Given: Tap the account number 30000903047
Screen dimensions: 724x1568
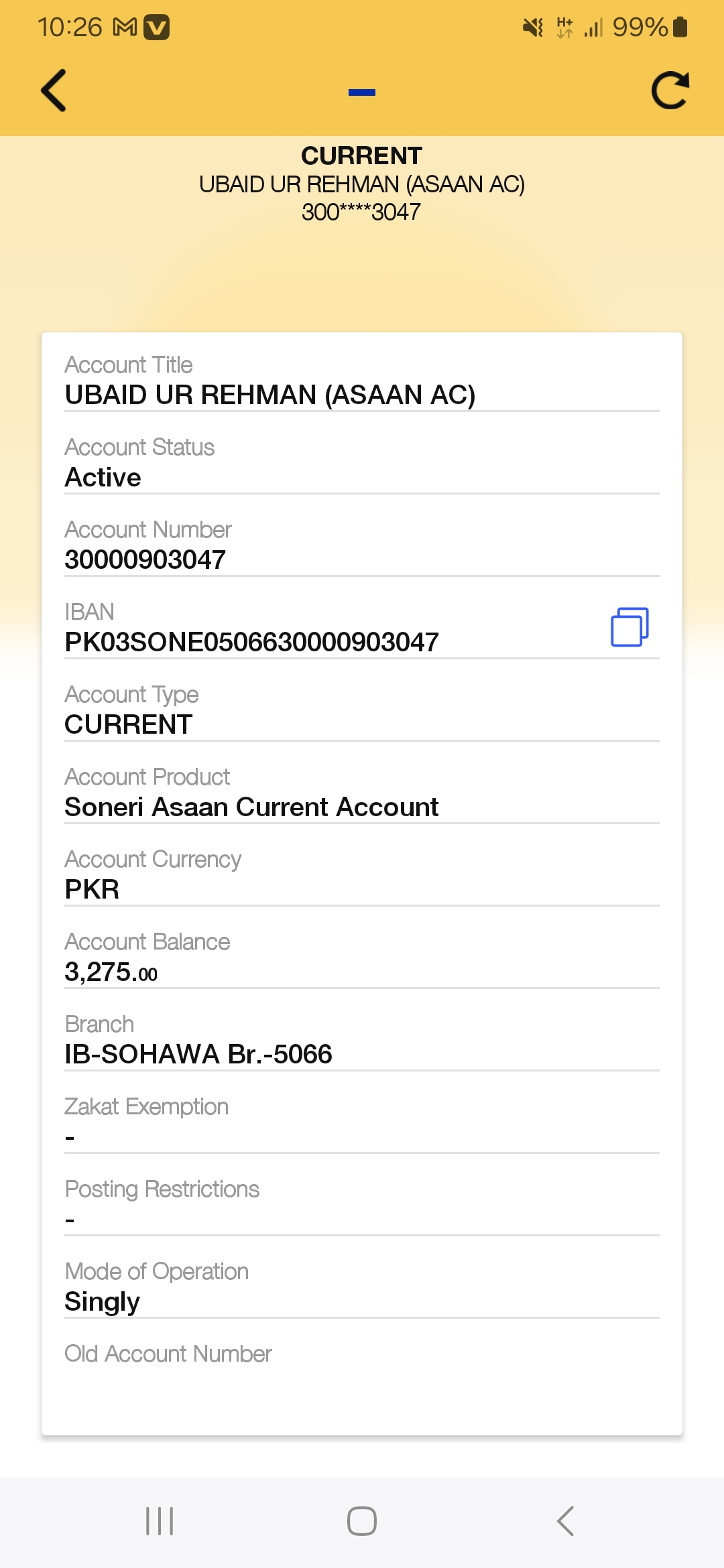Looking at the screenshot, I should click(145, 560).
